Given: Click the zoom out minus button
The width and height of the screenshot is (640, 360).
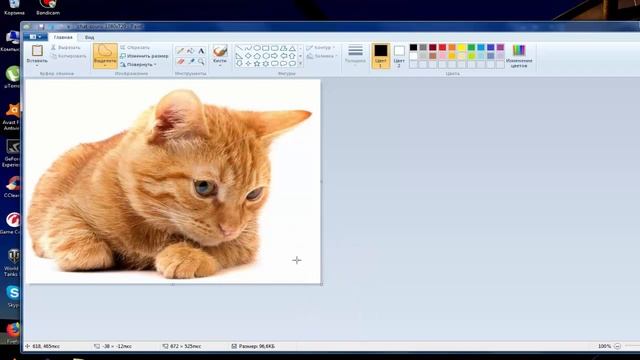Looking at the screenshot, I should (617, 346).
